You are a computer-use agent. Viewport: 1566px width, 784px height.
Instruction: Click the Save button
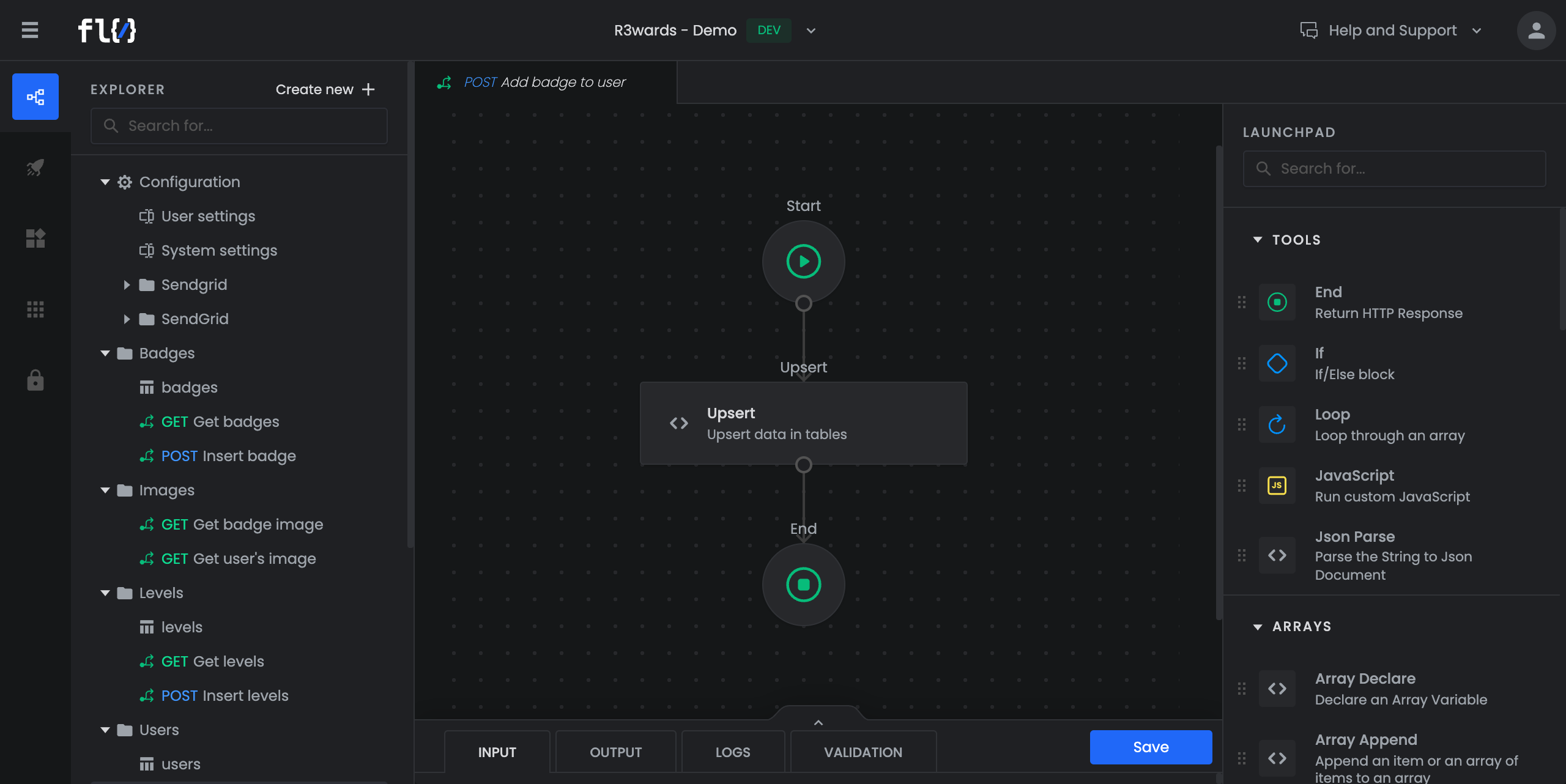pos(1151,747)
